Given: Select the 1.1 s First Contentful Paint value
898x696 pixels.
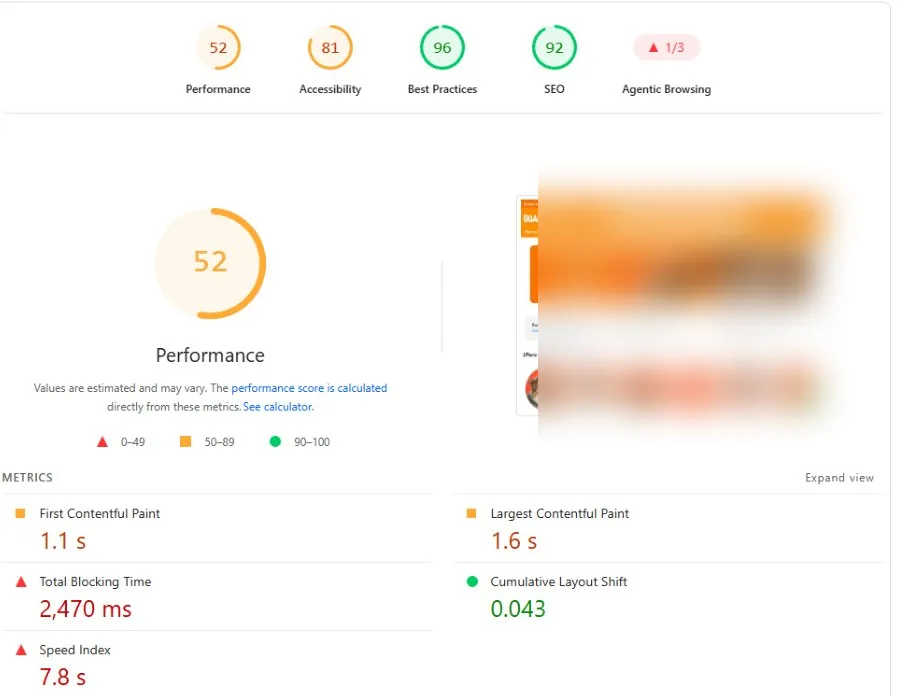Looking at the screenshot, I should pyautogui.click(x=63, y=541).
